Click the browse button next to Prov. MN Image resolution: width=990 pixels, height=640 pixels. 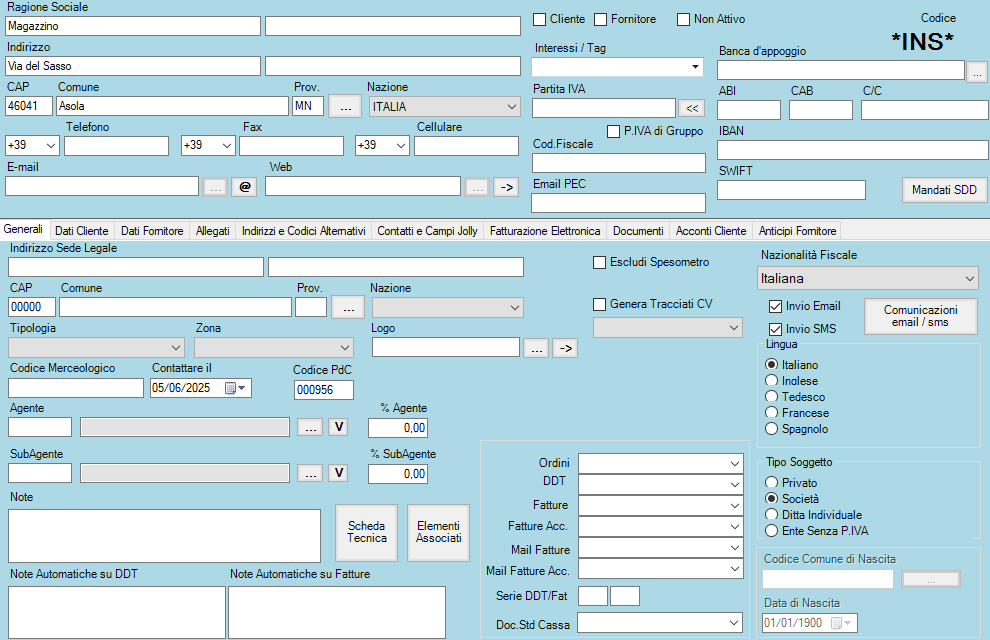(x=344, y=106)
